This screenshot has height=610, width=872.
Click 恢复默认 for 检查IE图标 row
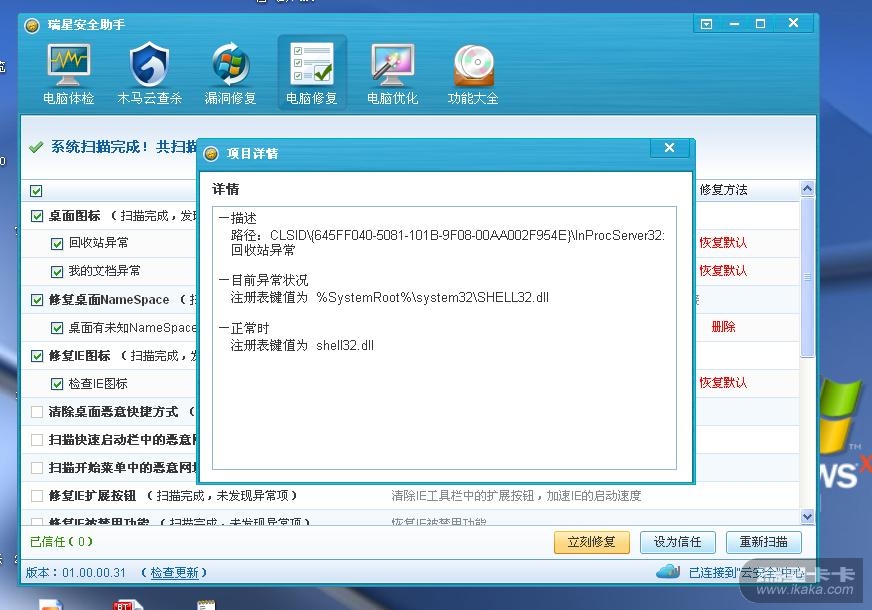pos(723,383)
